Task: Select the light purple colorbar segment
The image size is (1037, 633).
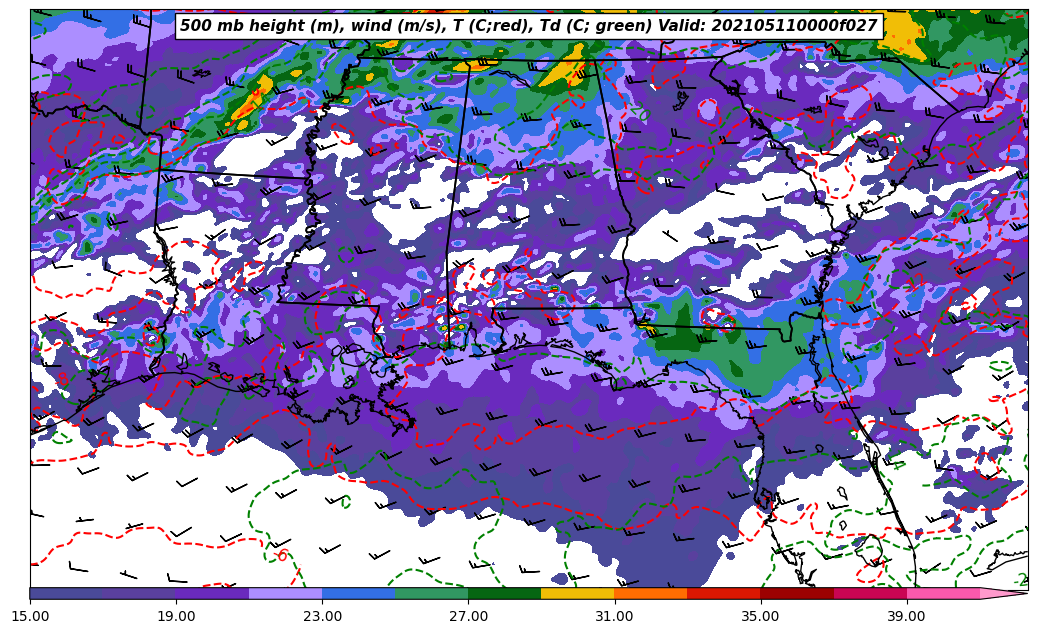Action: point(285,593)
